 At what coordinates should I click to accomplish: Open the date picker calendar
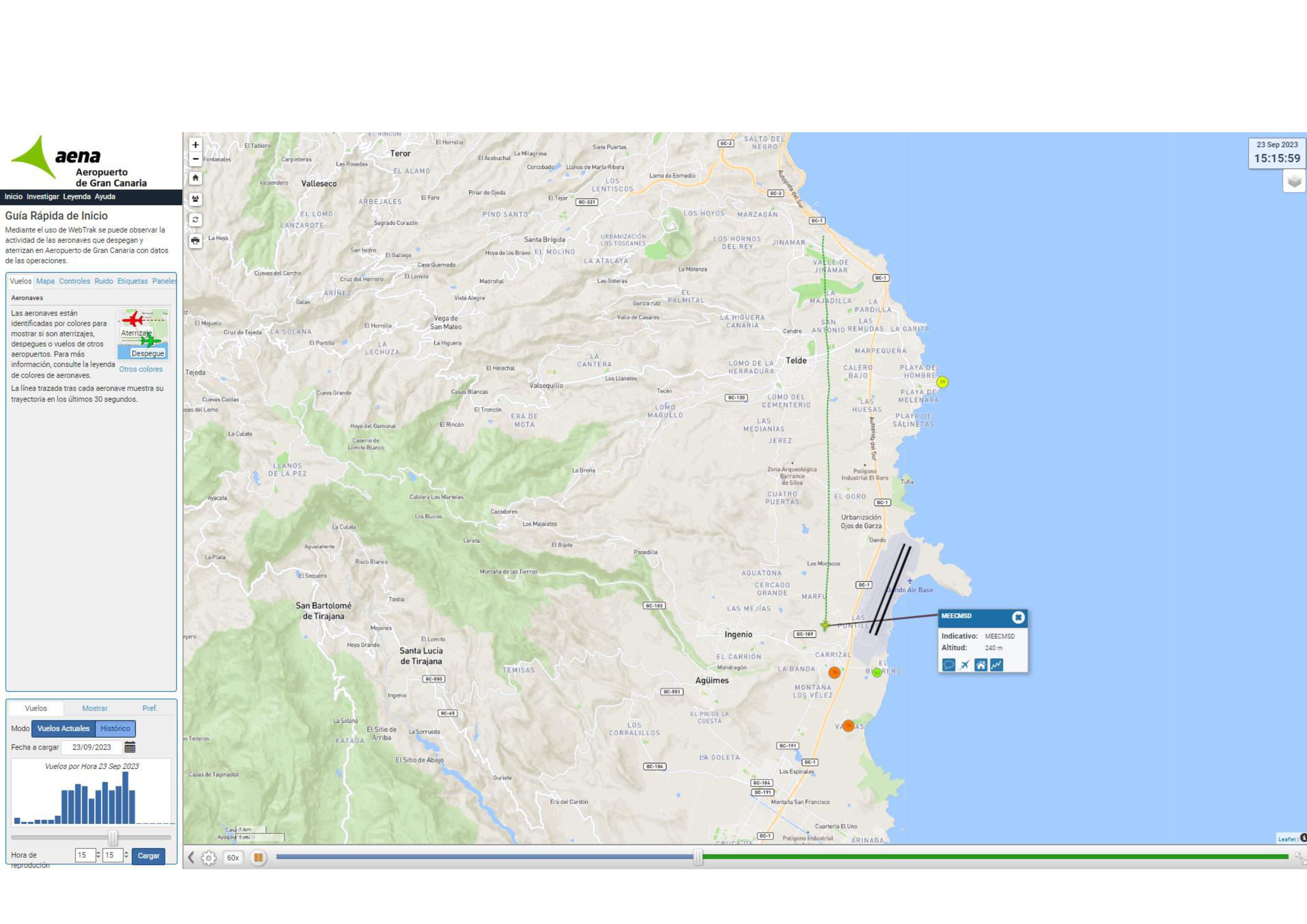pyautogui.click(x=130, y=747)
